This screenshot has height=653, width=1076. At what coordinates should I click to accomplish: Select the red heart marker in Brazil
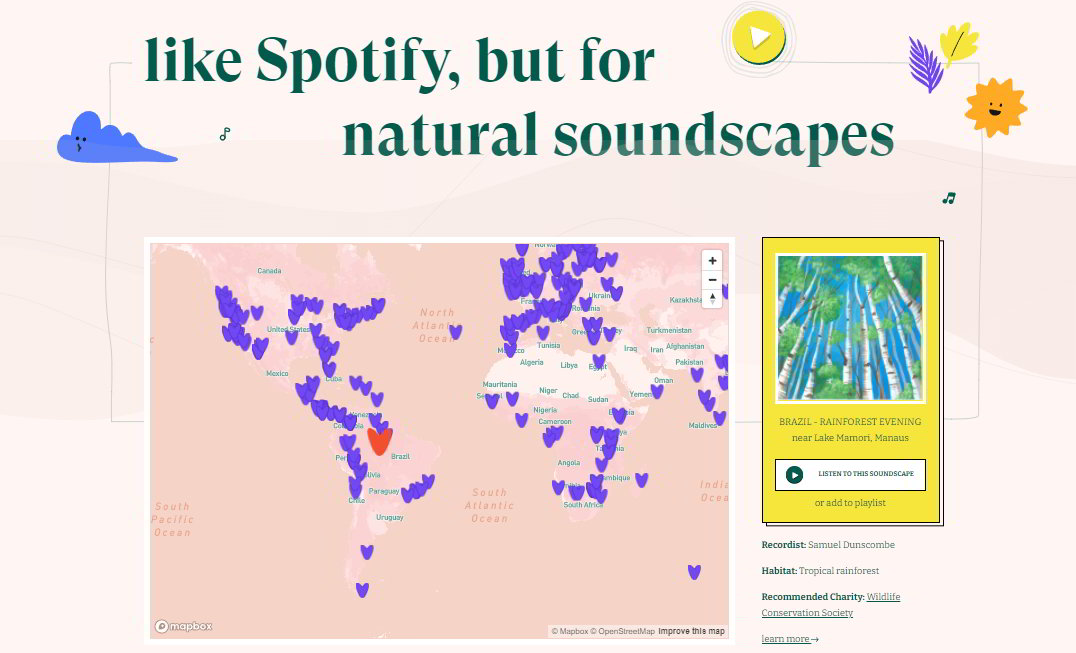coord(379,440)
